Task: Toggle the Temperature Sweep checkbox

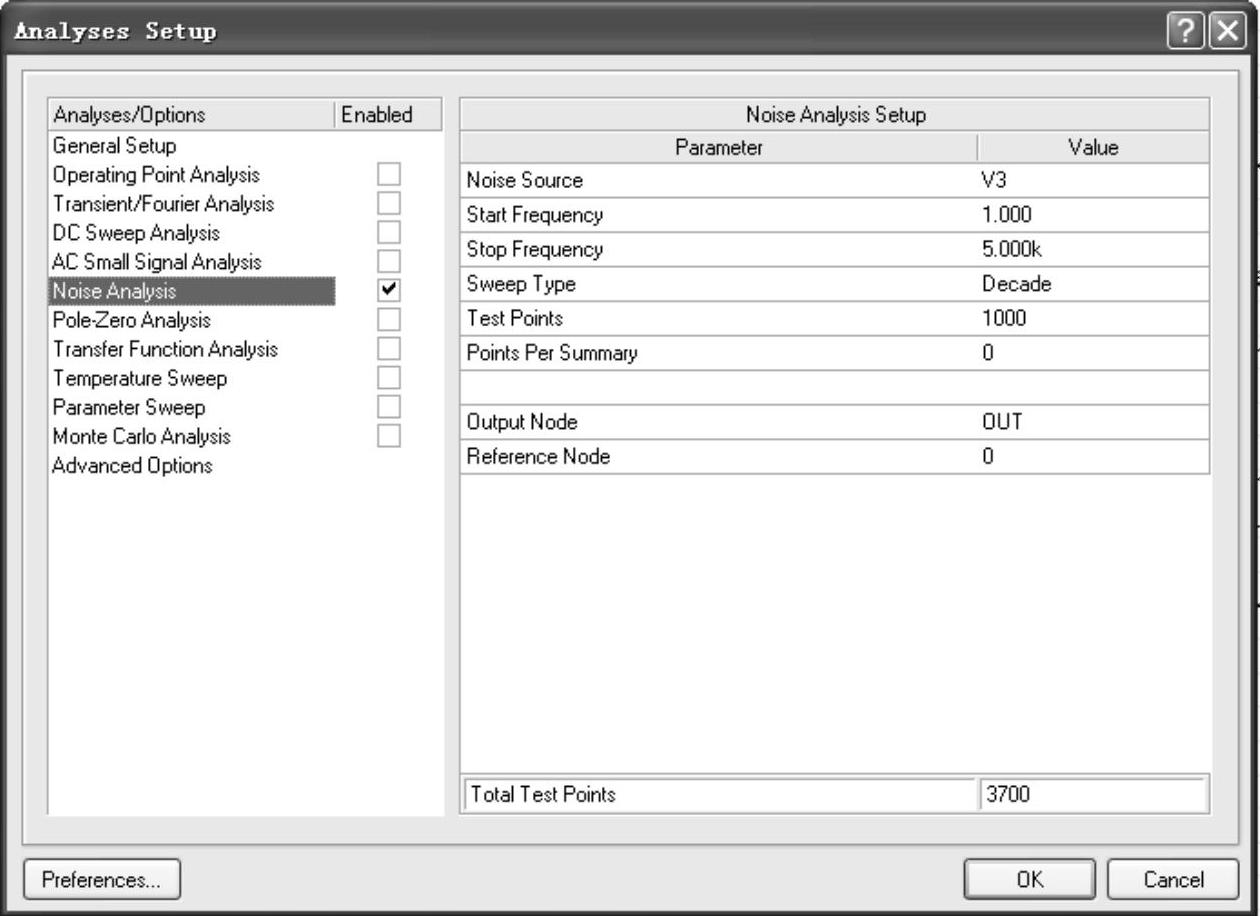Action: 388,378
